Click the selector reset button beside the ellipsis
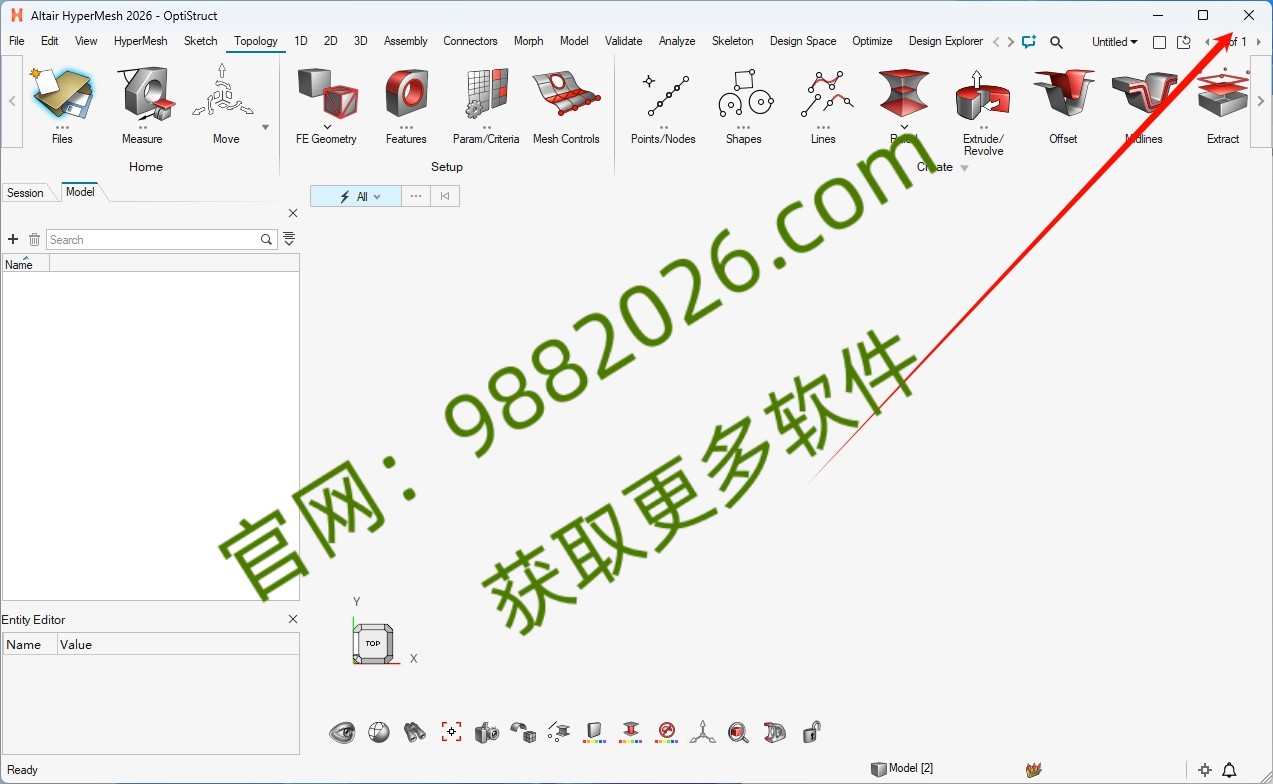This screenshot has width=1273, height=784. click(x=445, y=197)
